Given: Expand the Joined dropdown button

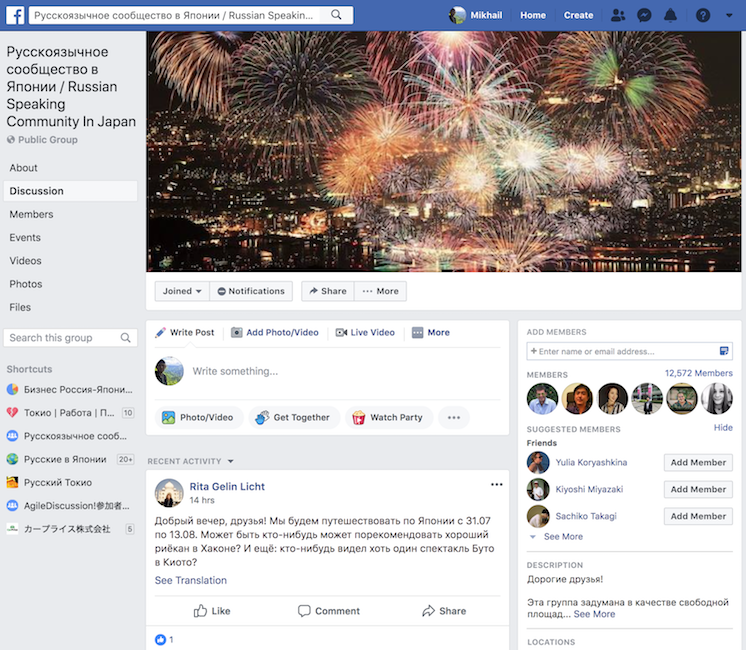Looking at the screenshot, I should pyautogui.click(x=182, y=291).
